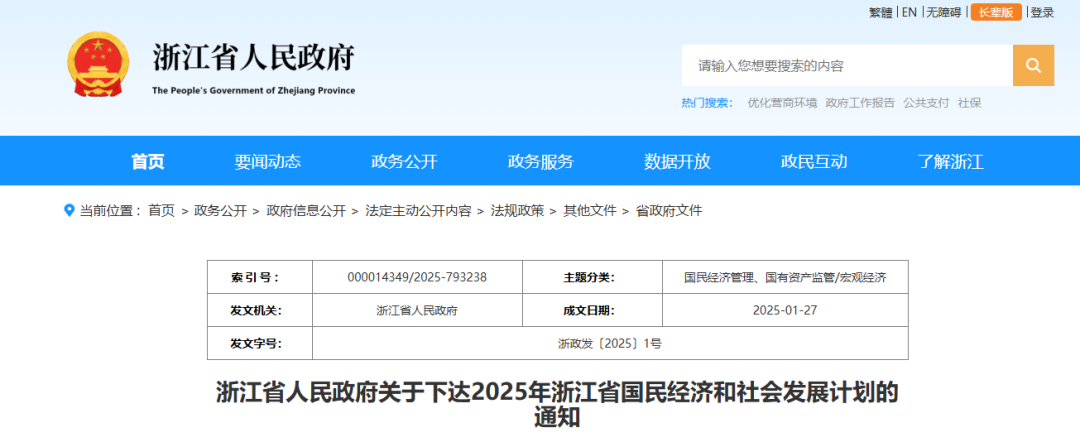This screenshot has height=442, width=1080.
Task: Enable 无障碍 accessibility mode
Action: (943, 12)
